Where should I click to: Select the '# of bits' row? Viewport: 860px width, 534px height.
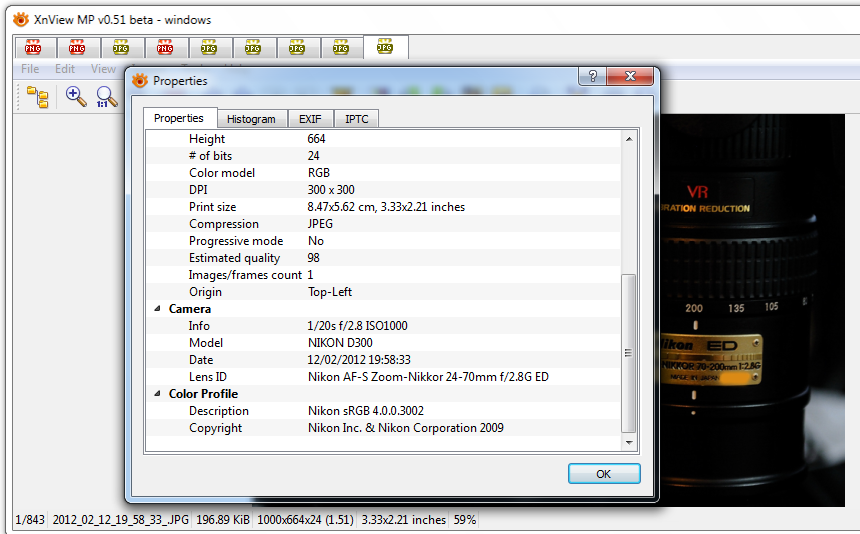383,156
